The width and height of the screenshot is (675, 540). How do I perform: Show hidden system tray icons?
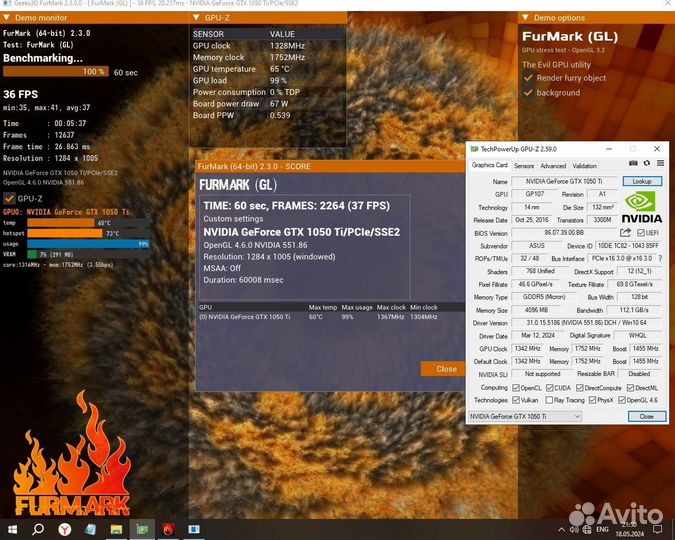pyautogui.click(x=561, y=530)
